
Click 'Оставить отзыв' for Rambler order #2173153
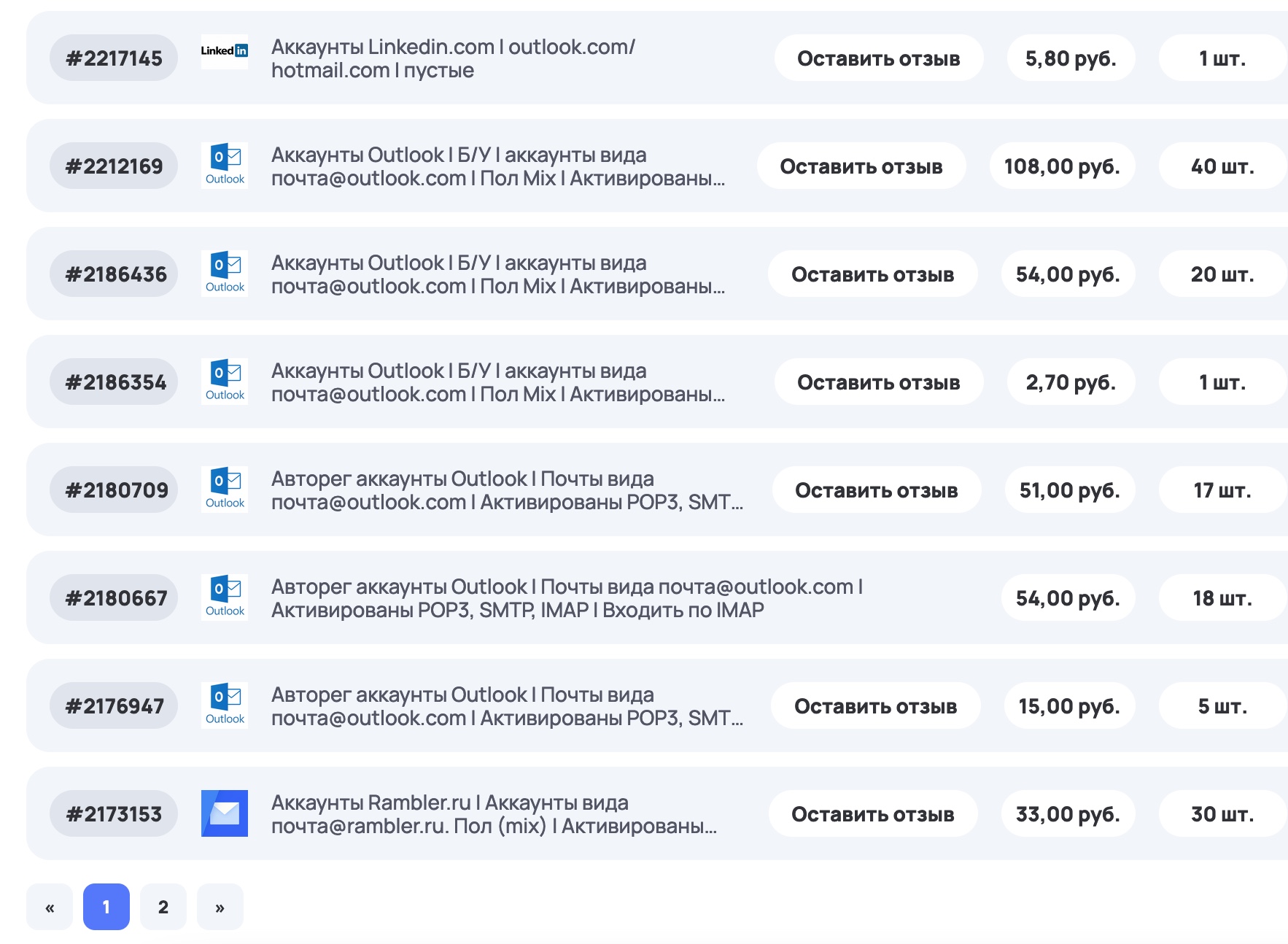[873, 813]
